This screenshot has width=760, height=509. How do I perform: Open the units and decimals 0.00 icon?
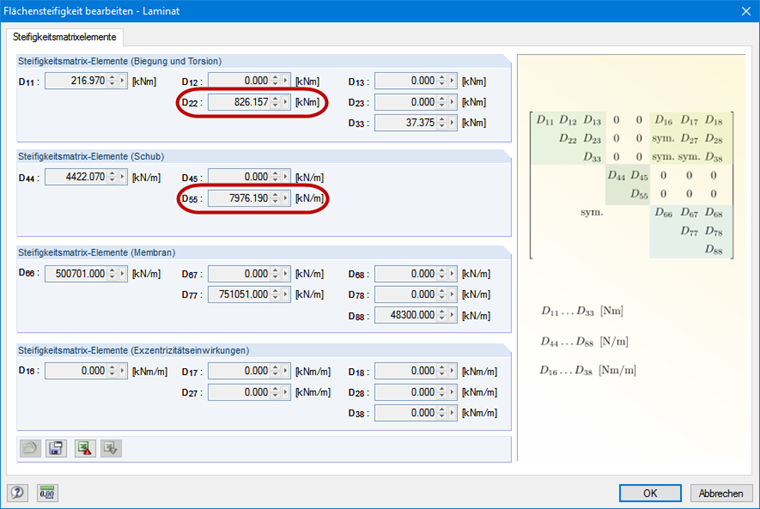tap(47, 493)
